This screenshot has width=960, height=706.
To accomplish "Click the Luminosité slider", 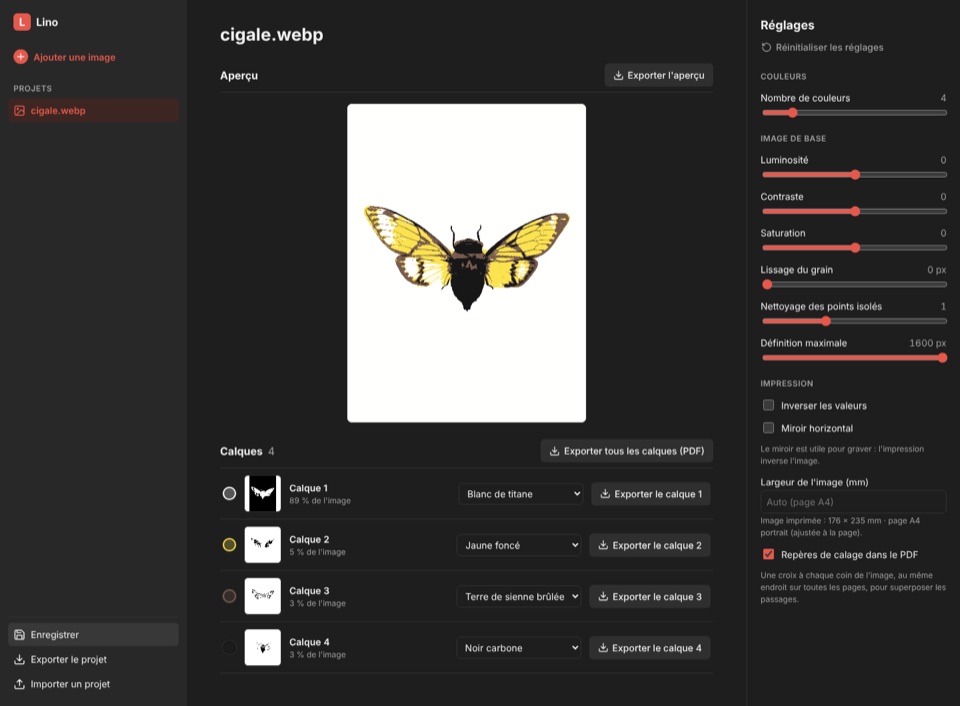I will click(x=854, y=175).
